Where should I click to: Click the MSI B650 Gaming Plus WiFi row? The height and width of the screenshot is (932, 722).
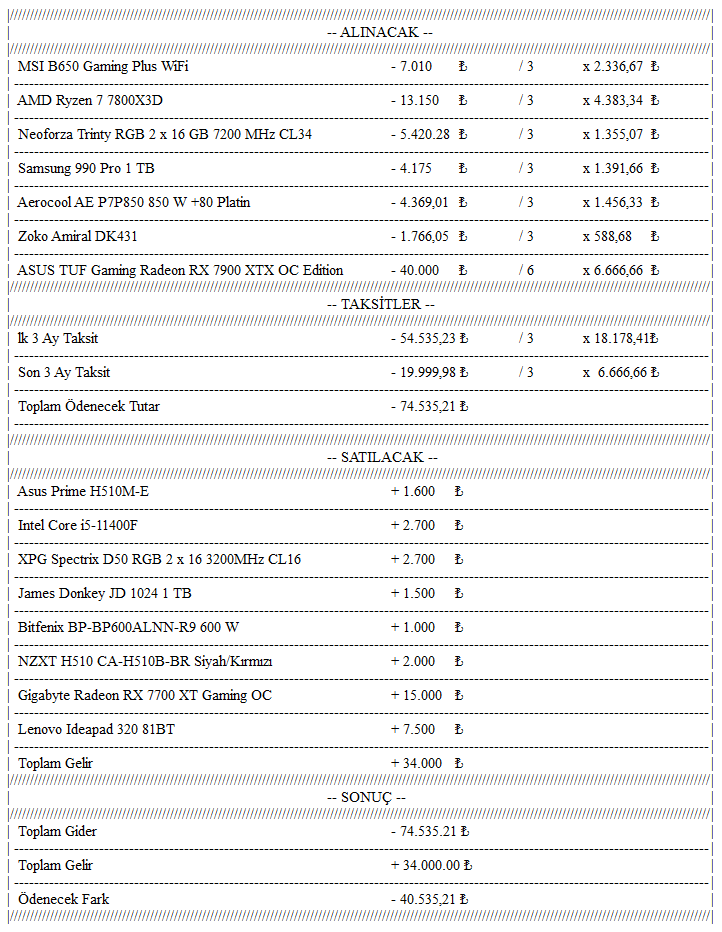360,67
